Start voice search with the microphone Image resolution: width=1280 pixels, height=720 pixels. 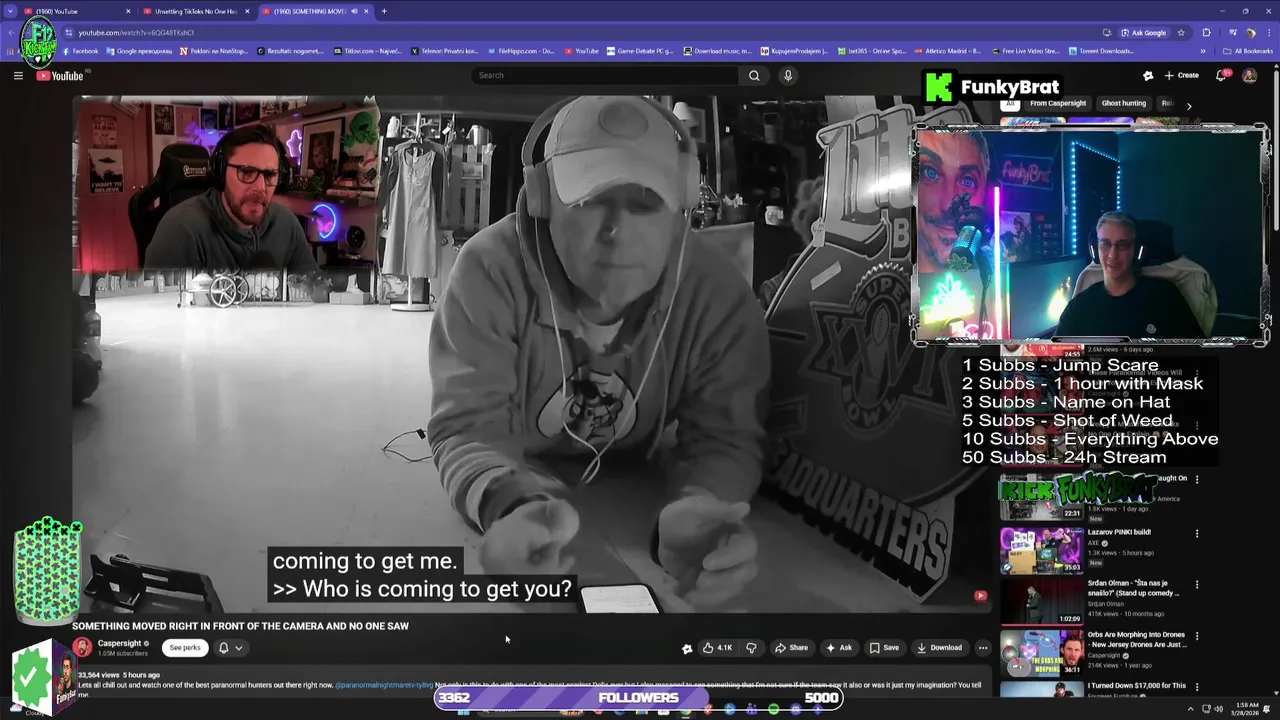point(788,75)
